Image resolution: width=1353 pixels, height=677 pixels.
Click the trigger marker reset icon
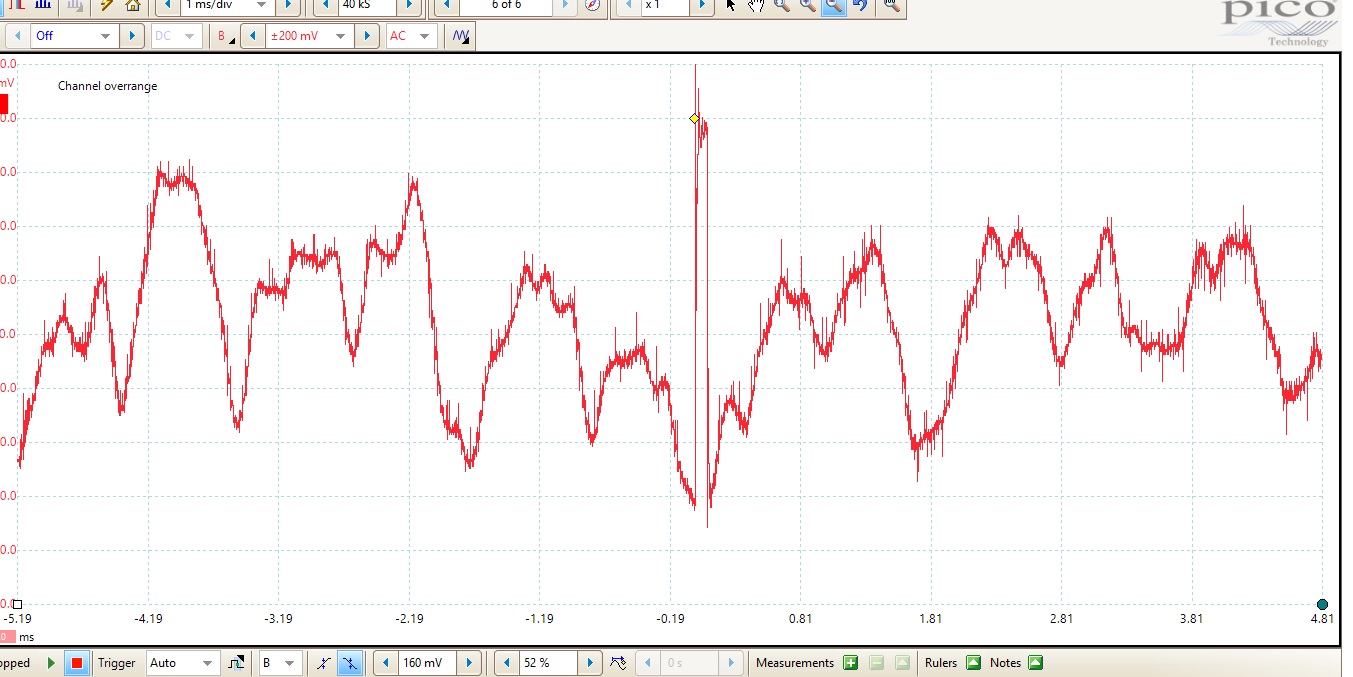[x=618, y=663]
